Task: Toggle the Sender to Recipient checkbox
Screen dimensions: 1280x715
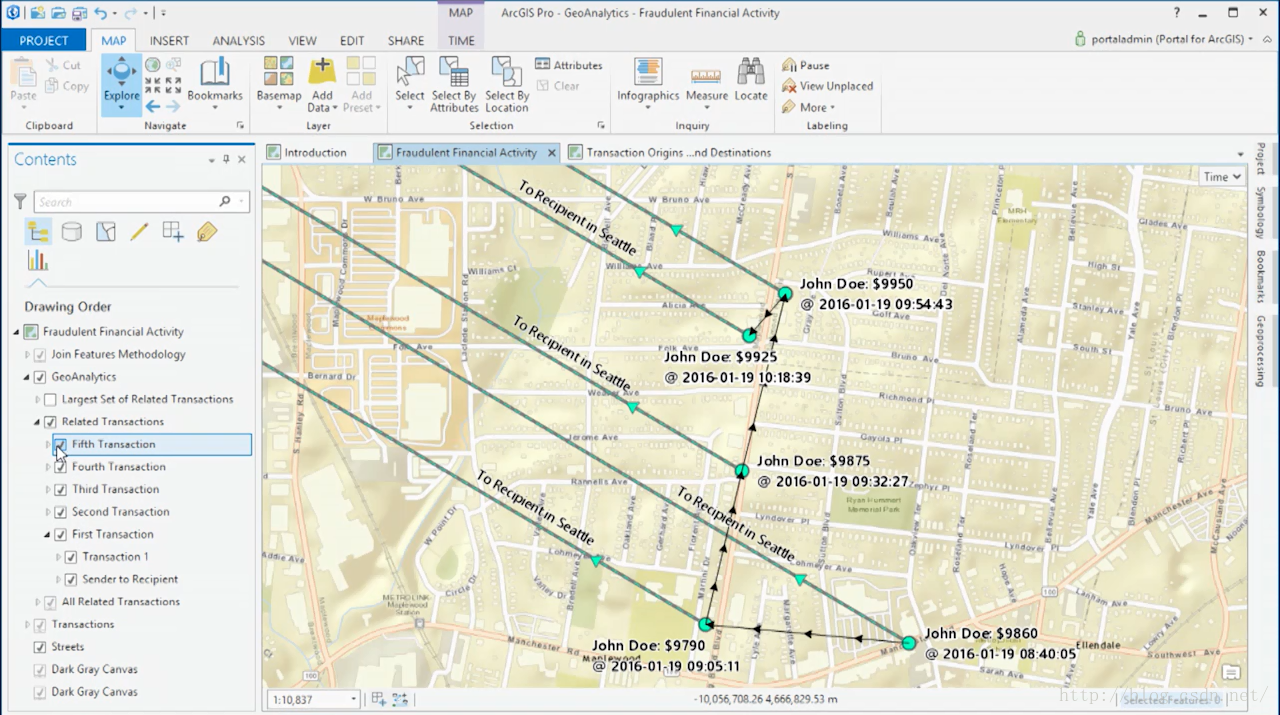Action: pos(70,579)
